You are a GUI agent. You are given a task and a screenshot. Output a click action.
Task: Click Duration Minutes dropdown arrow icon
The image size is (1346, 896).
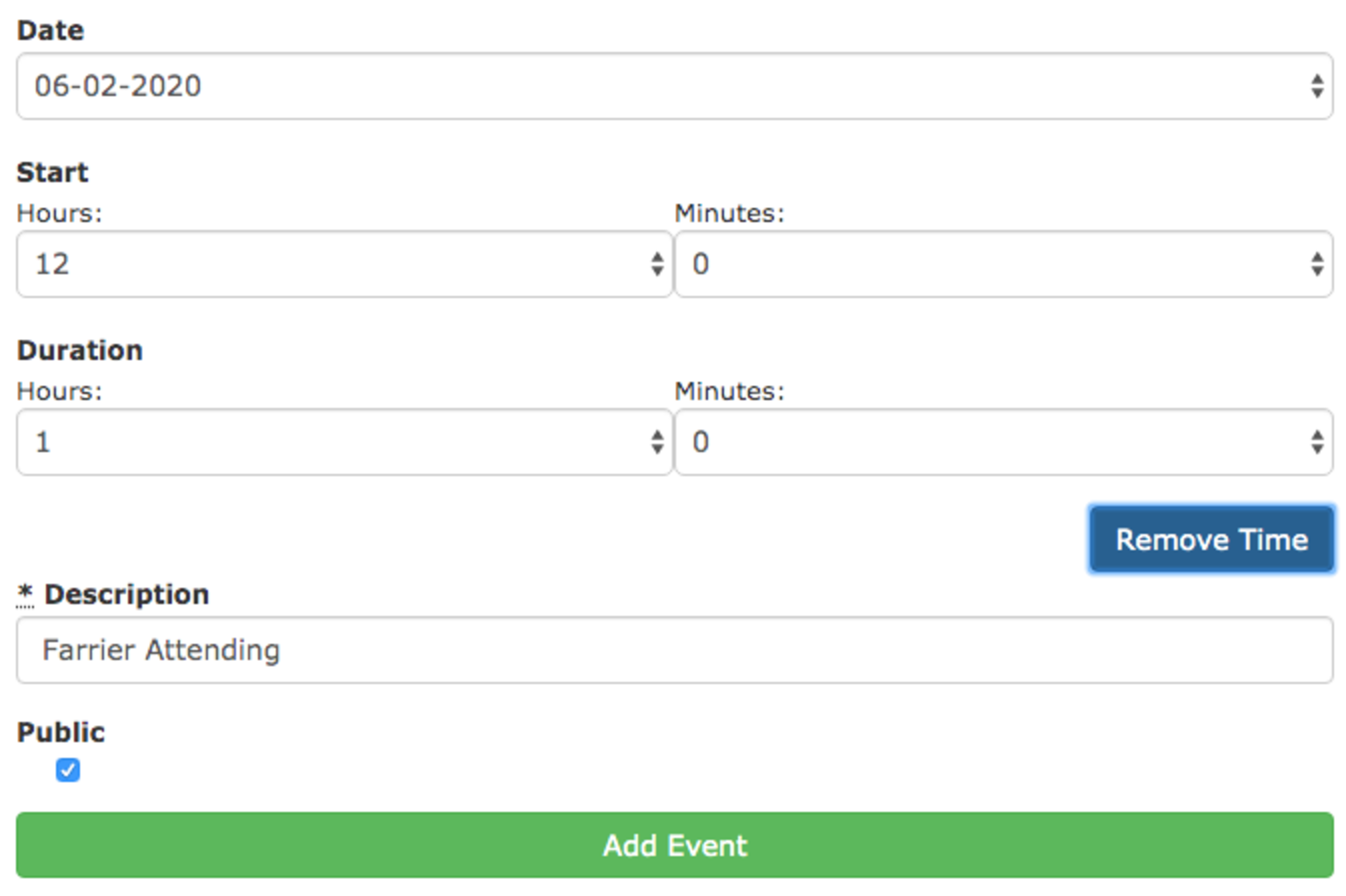click(1317, 442)
